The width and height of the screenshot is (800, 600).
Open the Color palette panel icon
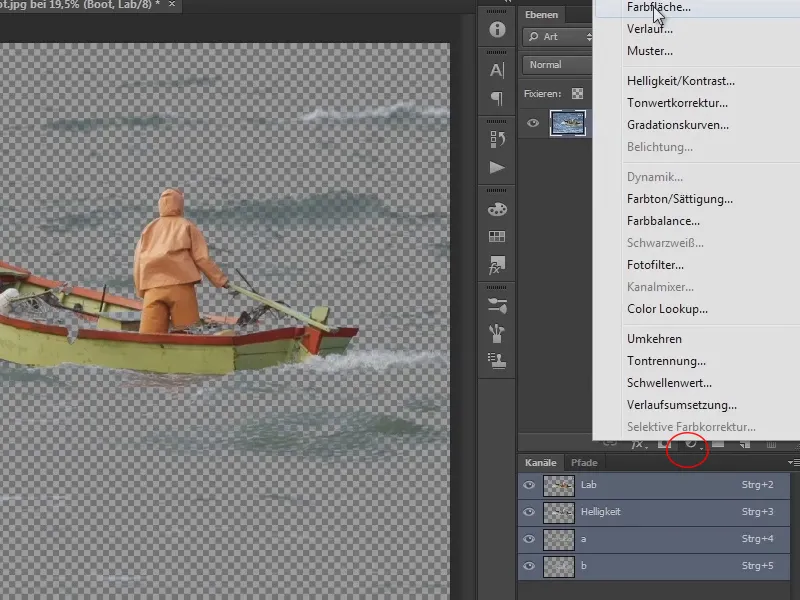(497, 209)
